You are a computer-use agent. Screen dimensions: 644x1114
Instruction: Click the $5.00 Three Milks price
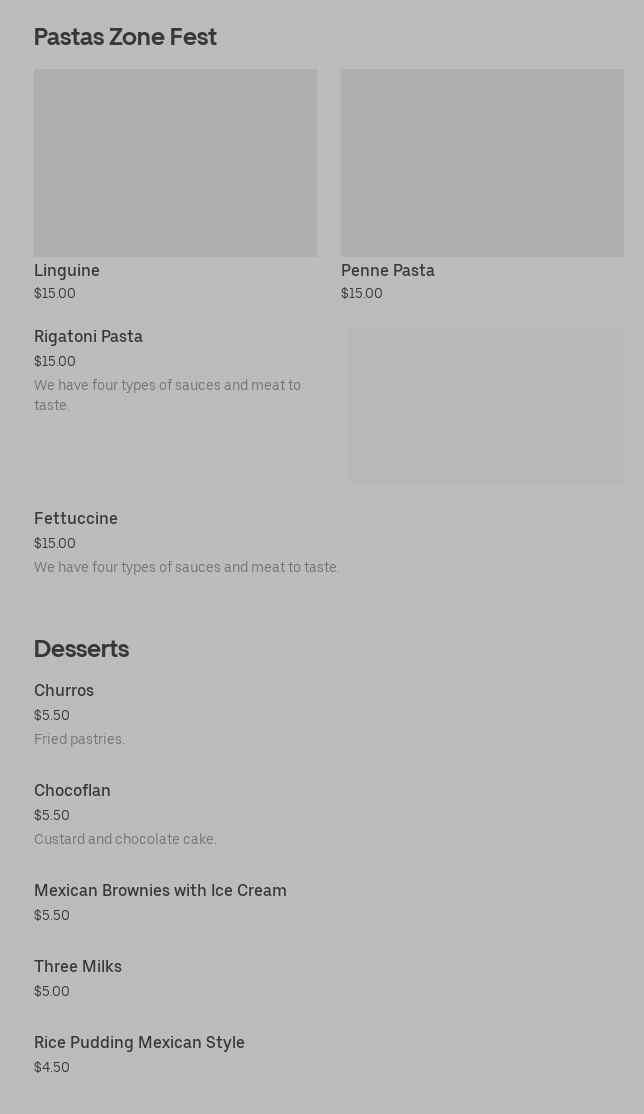click(52, 992)
